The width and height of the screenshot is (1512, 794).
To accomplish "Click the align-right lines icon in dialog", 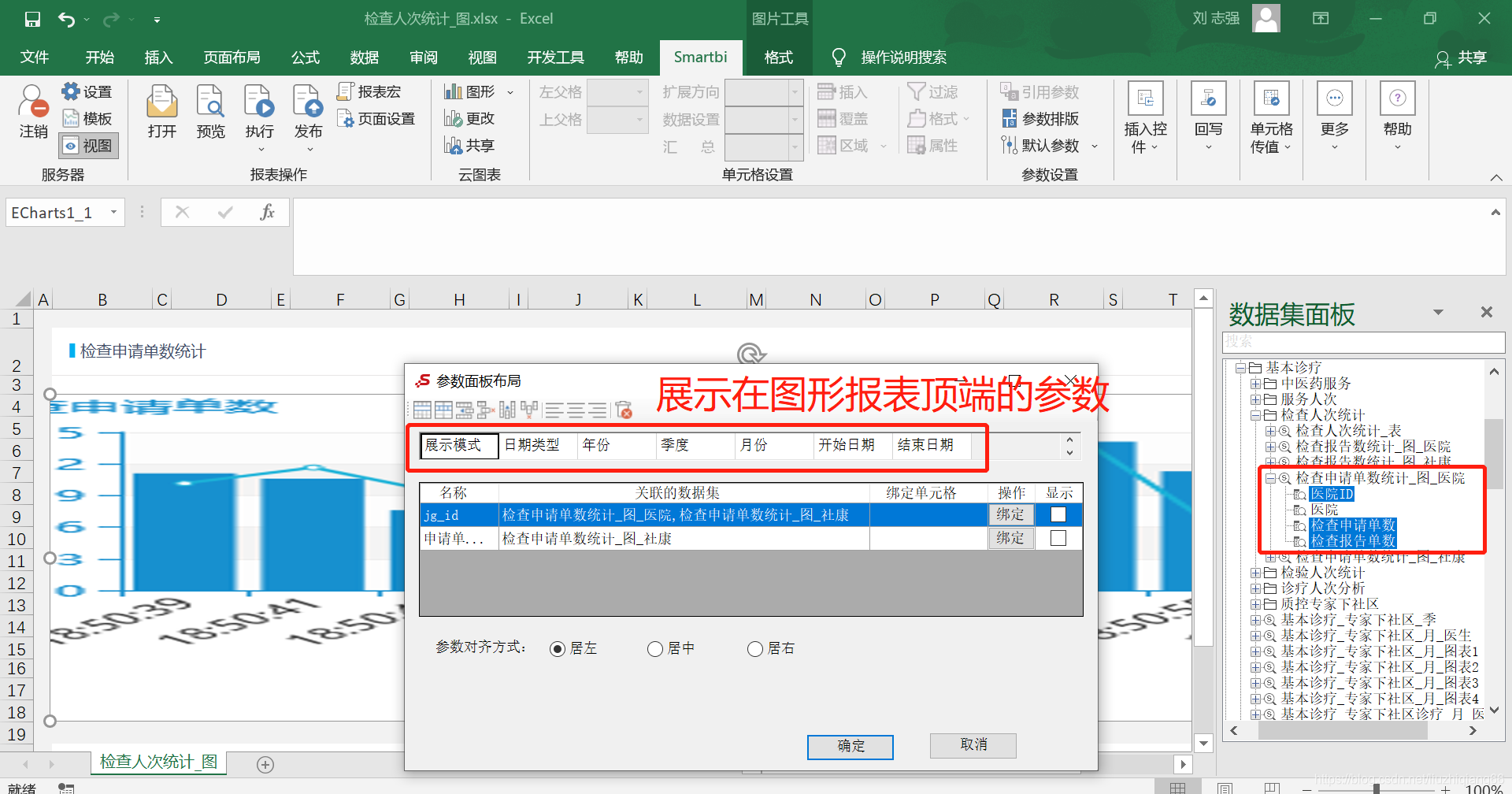I will 598,410.
